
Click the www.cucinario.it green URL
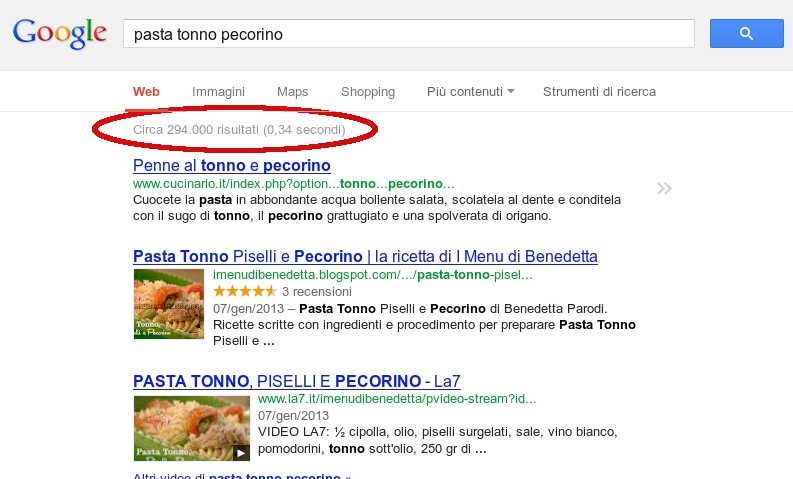tap(293, 184)
